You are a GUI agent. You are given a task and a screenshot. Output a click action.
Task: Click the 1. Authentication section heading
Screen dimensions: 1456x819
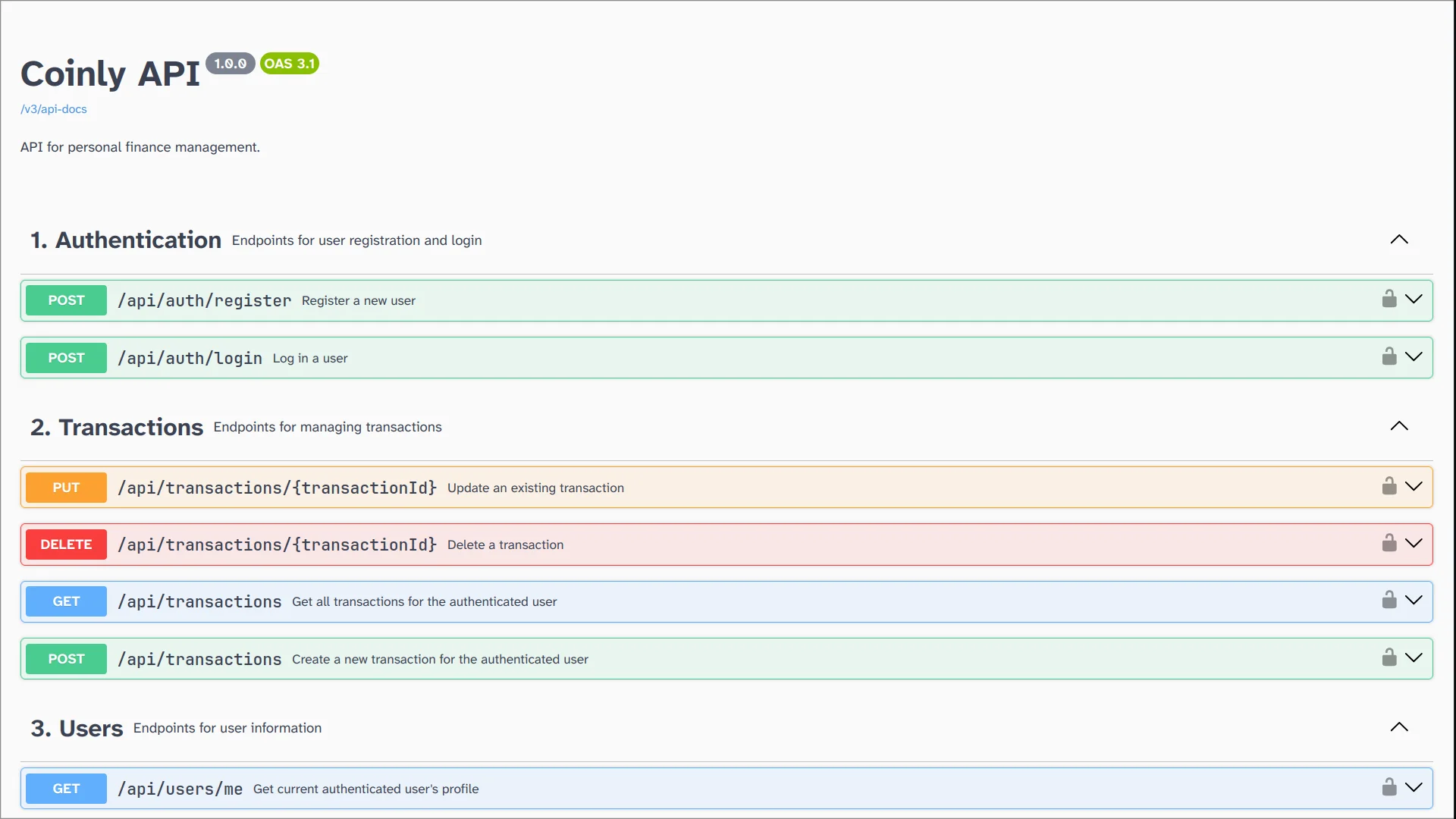tap(126, 240)
